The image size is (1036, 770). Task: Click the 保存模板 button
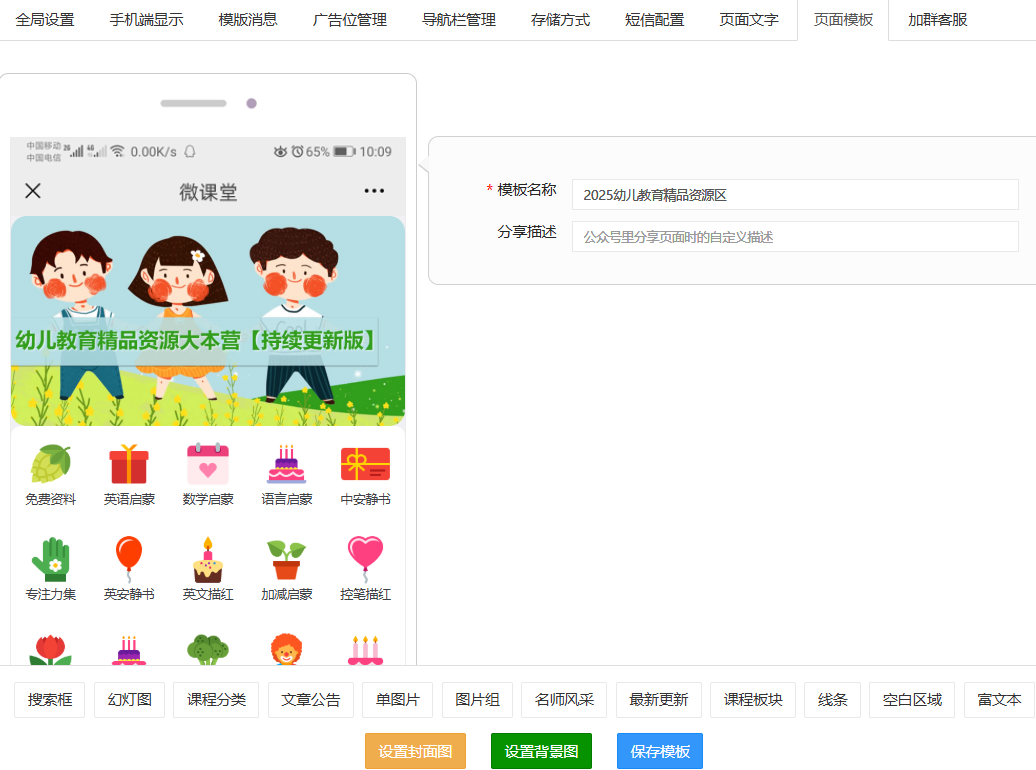[x=659, y=751]
